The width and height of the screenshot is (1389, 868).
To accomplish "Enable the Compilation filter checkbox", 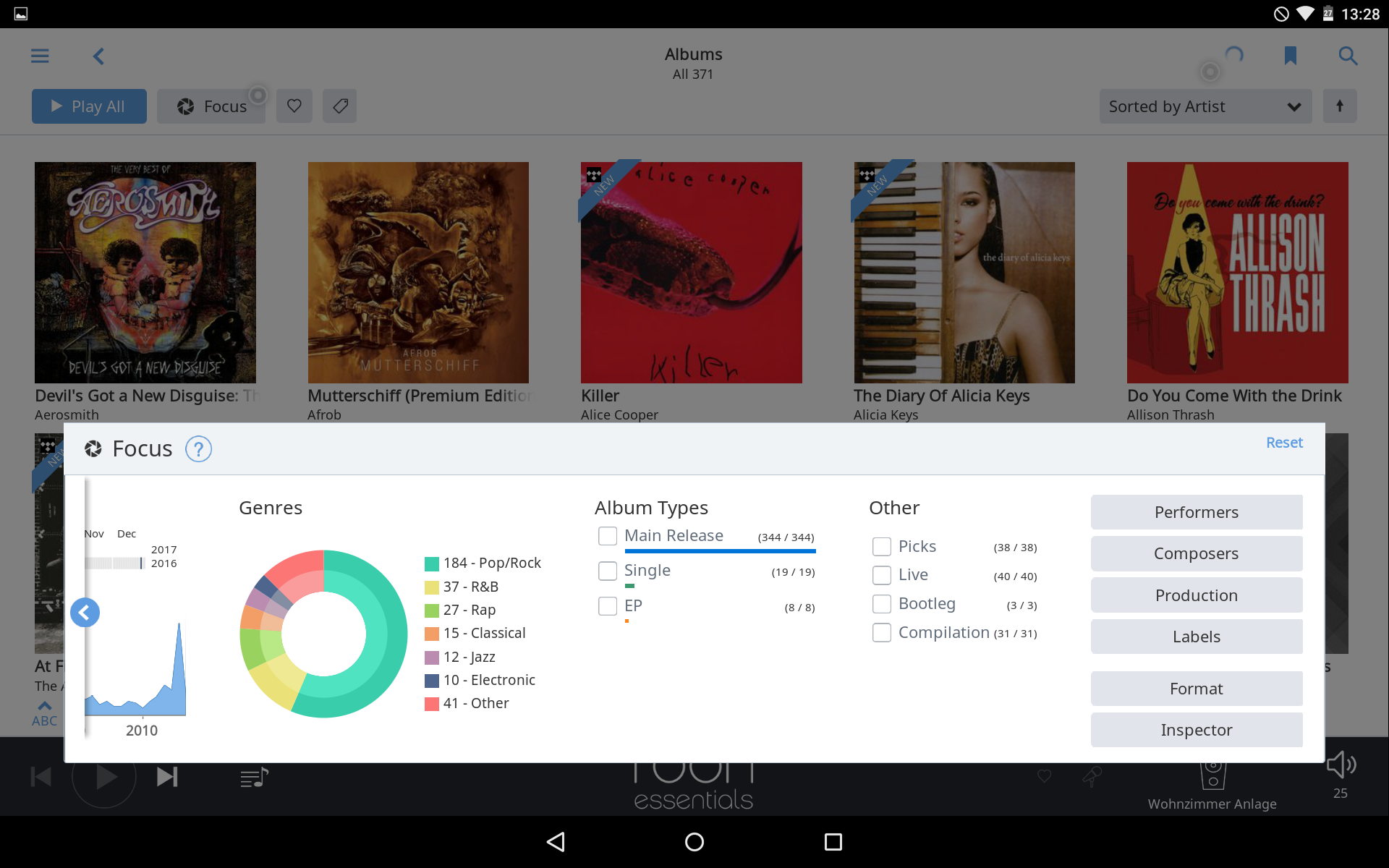I will [x=882, y=633].
